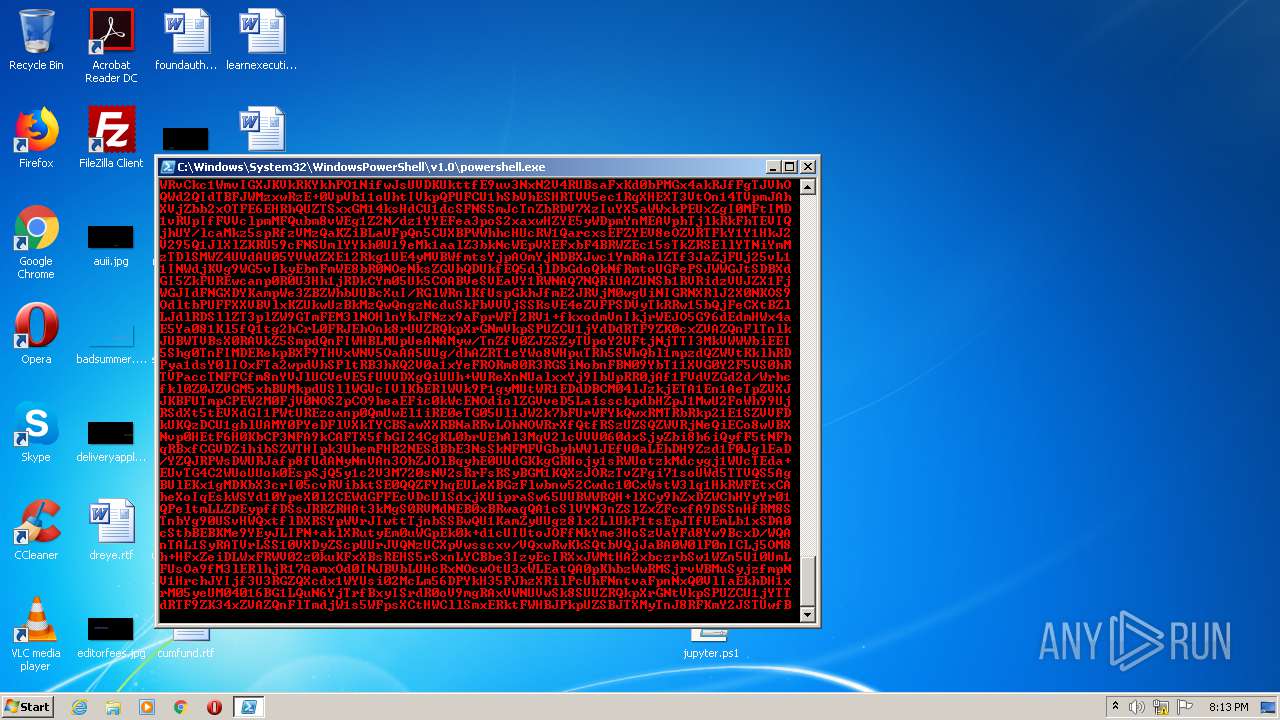Open the volume control tray icon

pos(1137,707)
